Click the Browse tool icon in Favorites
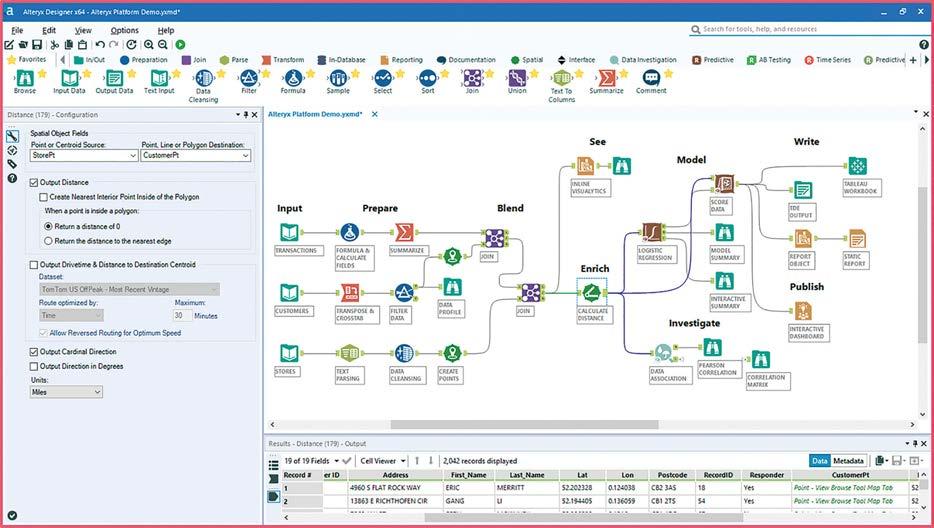 tap(24, 77)
